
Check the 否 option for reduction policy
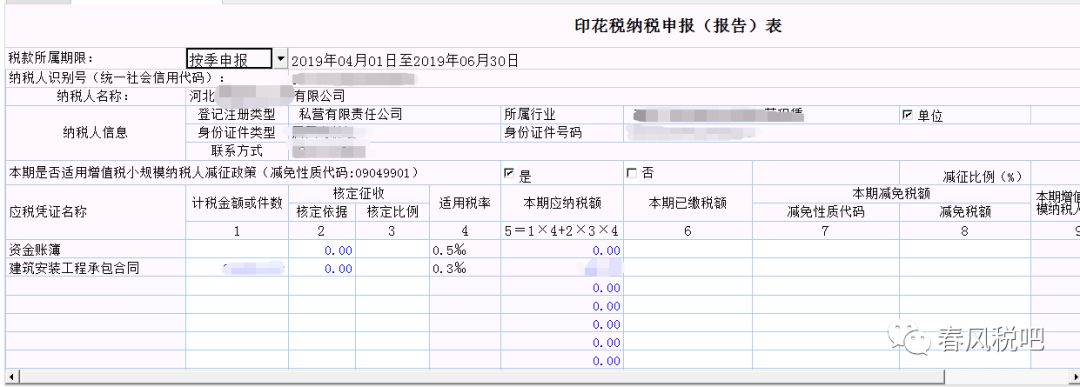[x=632, y=174]
